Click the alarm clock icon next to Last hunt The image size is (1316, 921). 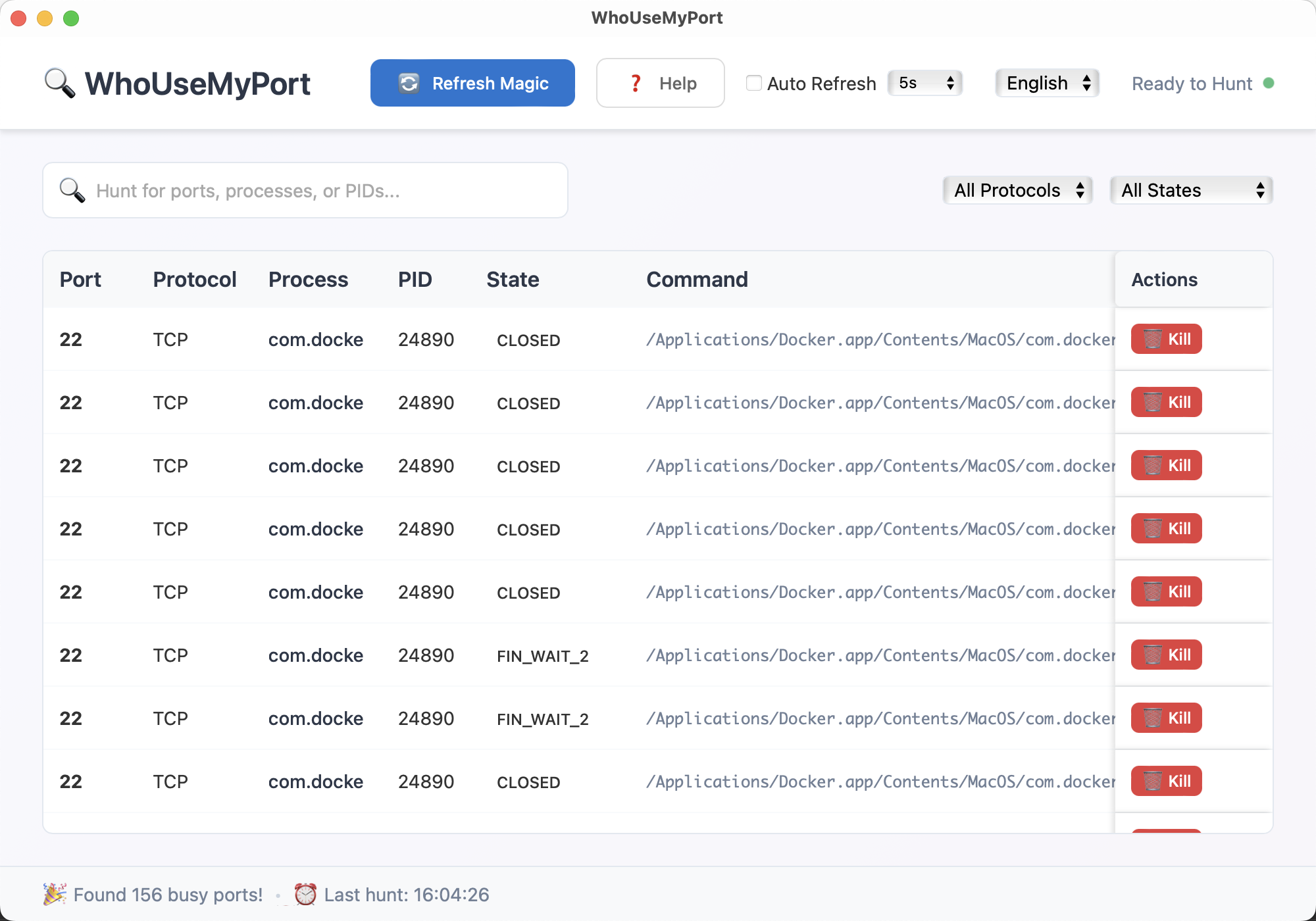click(x=306, y=893)
